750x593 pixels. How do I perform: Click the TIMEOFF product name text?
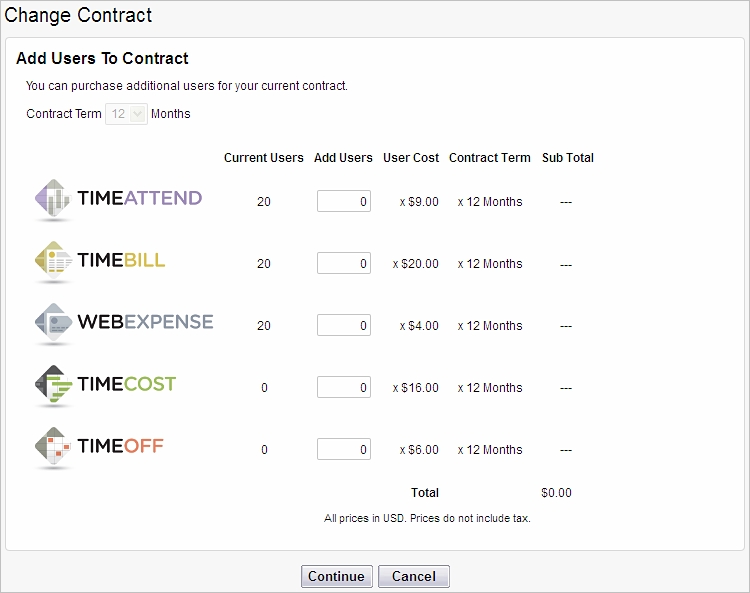click(x=121, y=446)
